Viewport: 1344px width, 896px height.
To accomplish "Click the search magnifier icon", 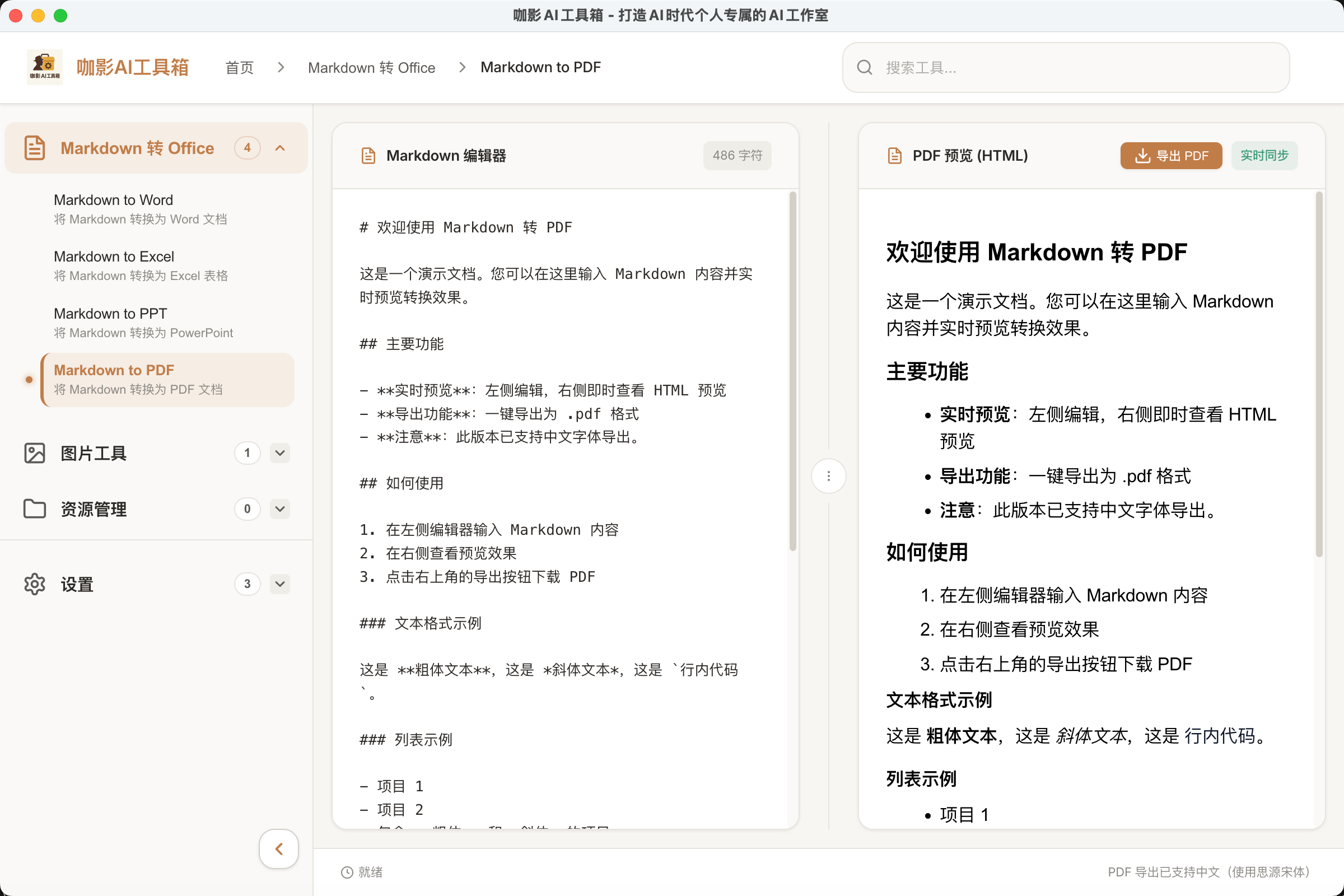I will (x=865, y=67).
